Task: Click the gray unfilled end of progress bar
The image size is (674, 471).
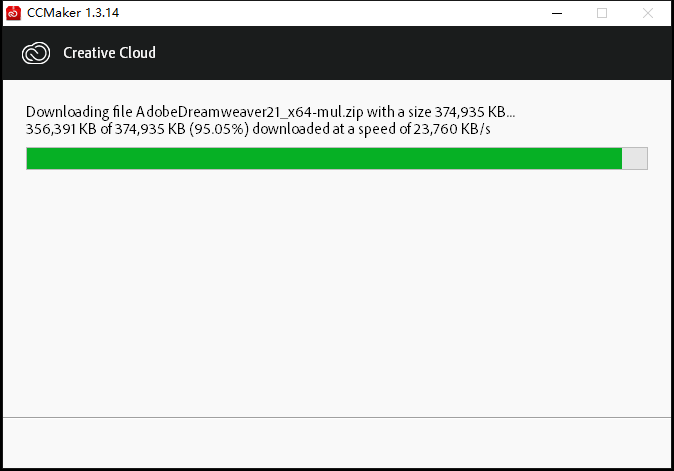Action: click(x=635, y=158)
